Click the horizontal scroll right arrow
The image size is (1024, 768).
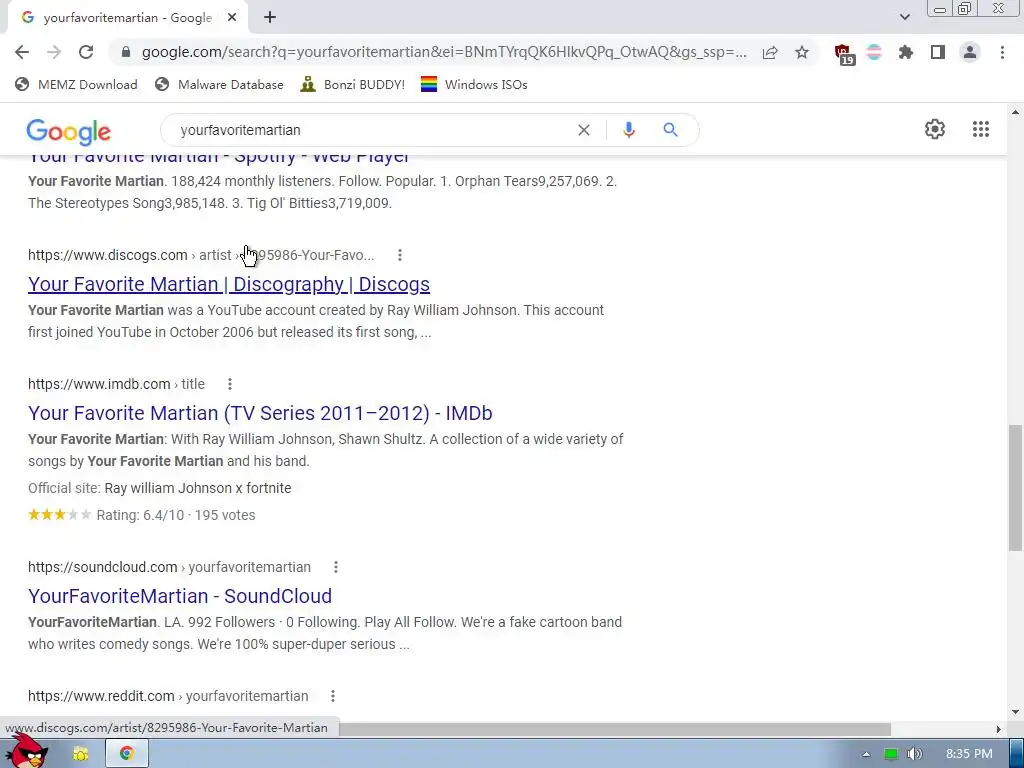point(998,729)
